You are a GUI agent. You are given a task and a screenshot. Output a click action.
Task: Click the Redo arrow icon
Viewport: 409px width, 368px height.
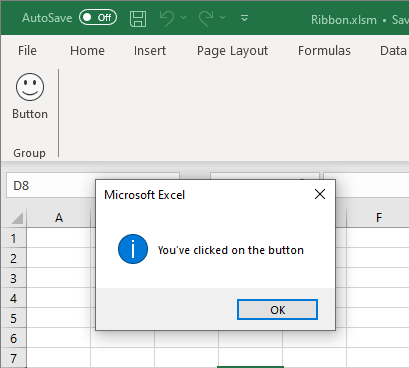[206, 18]
